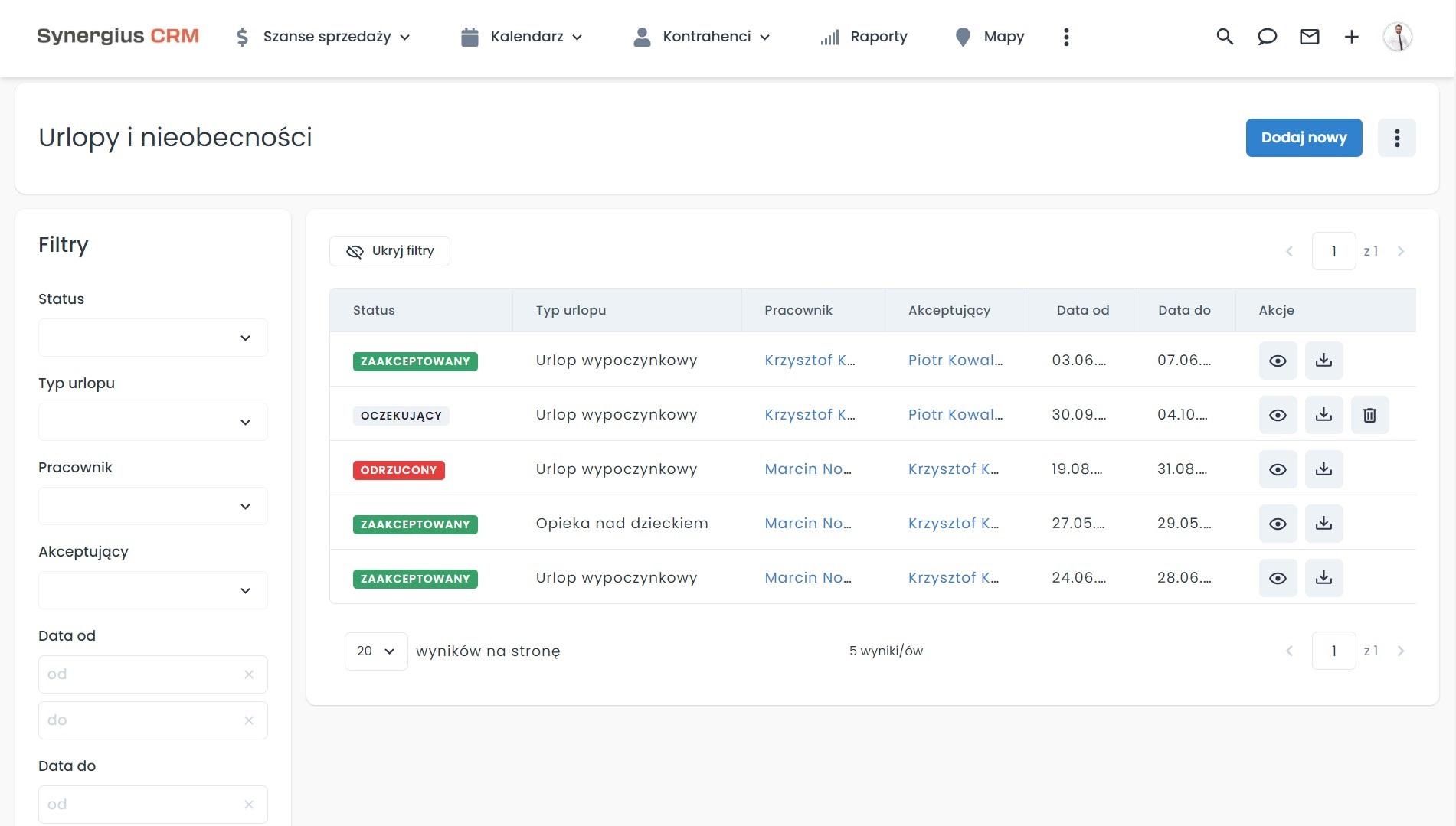
Task: Download the leave request dated 03.06
Action: tap(1323, 361)
